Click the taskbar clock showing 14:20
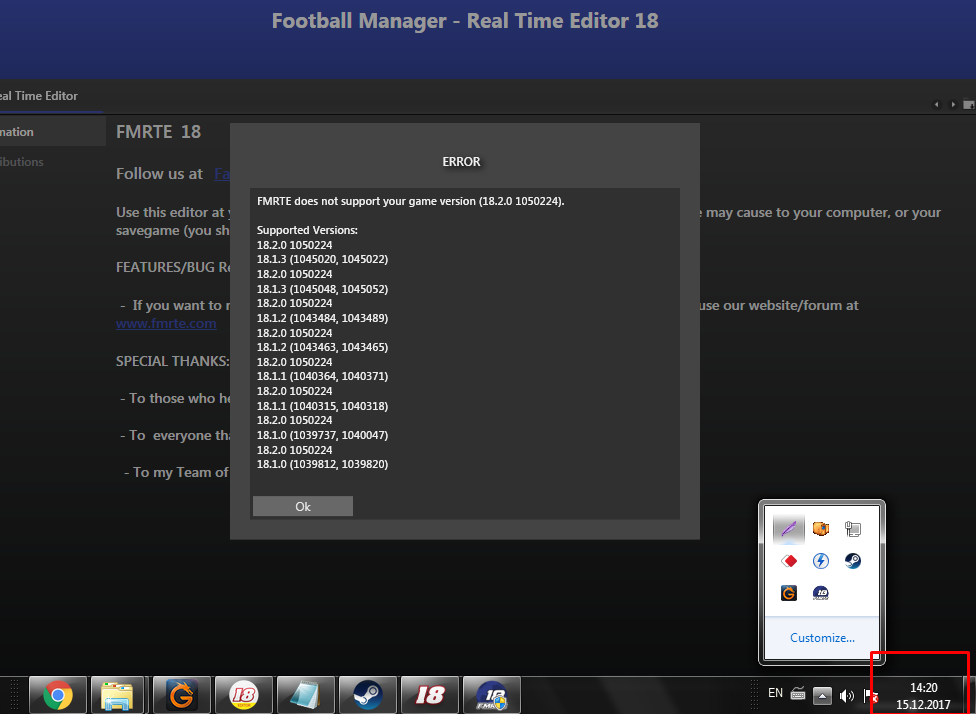The image size is (976, 714). pos(923,695)
